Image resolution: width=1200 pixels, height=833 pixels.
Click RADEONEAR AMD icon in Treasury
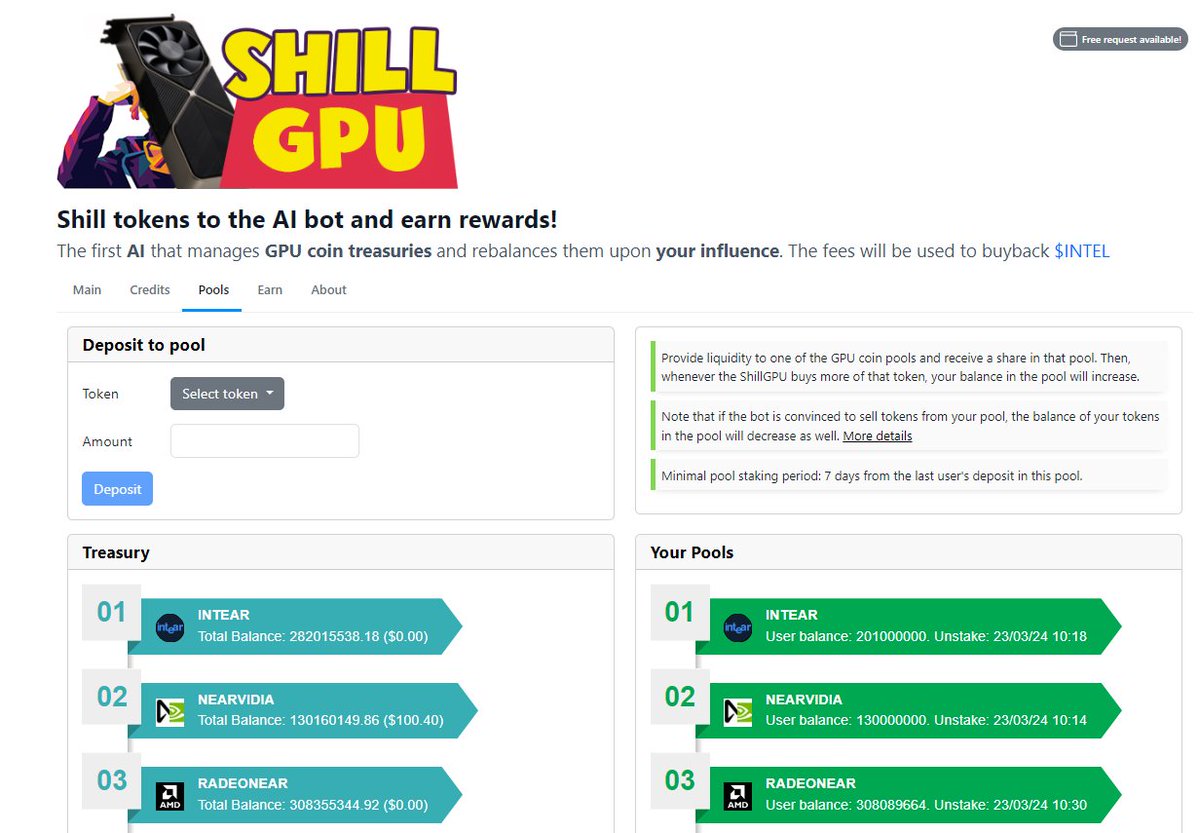[x=170, y=796]
